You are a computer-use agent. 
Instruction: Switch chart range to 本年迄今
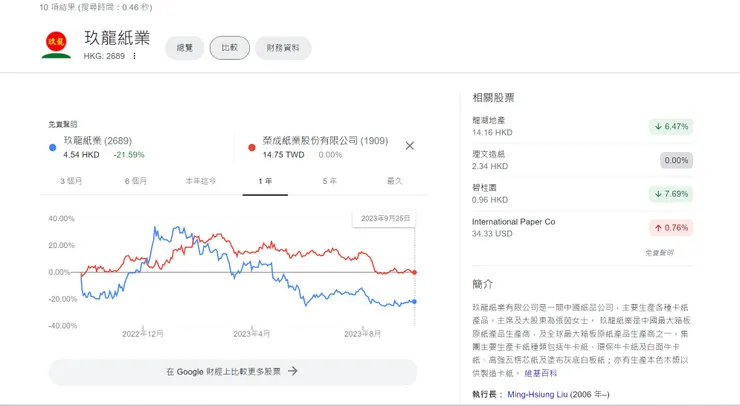[x=201, y=181]
